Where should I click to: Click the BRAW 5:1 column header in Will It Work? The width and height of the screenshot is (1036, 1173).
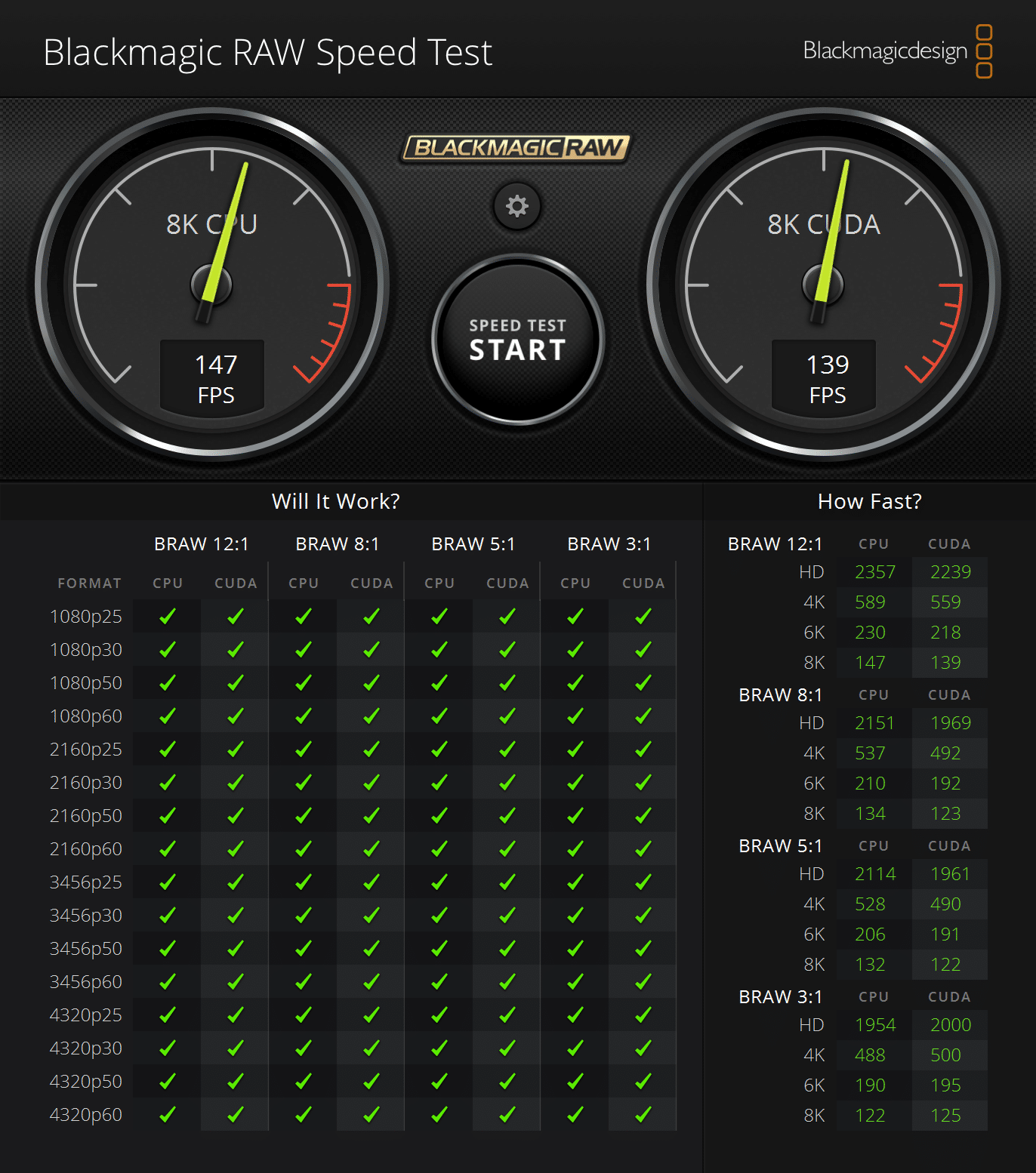[x=473, y=544]
